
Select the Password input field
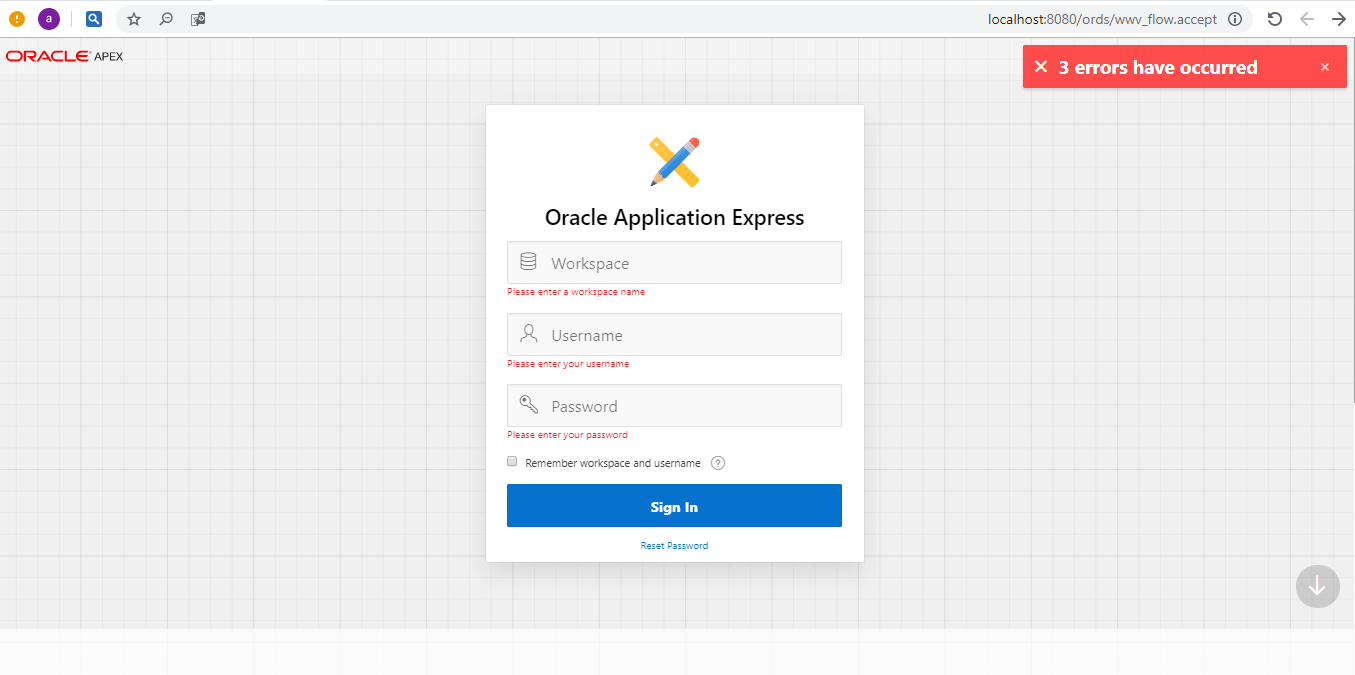[690, 406]
